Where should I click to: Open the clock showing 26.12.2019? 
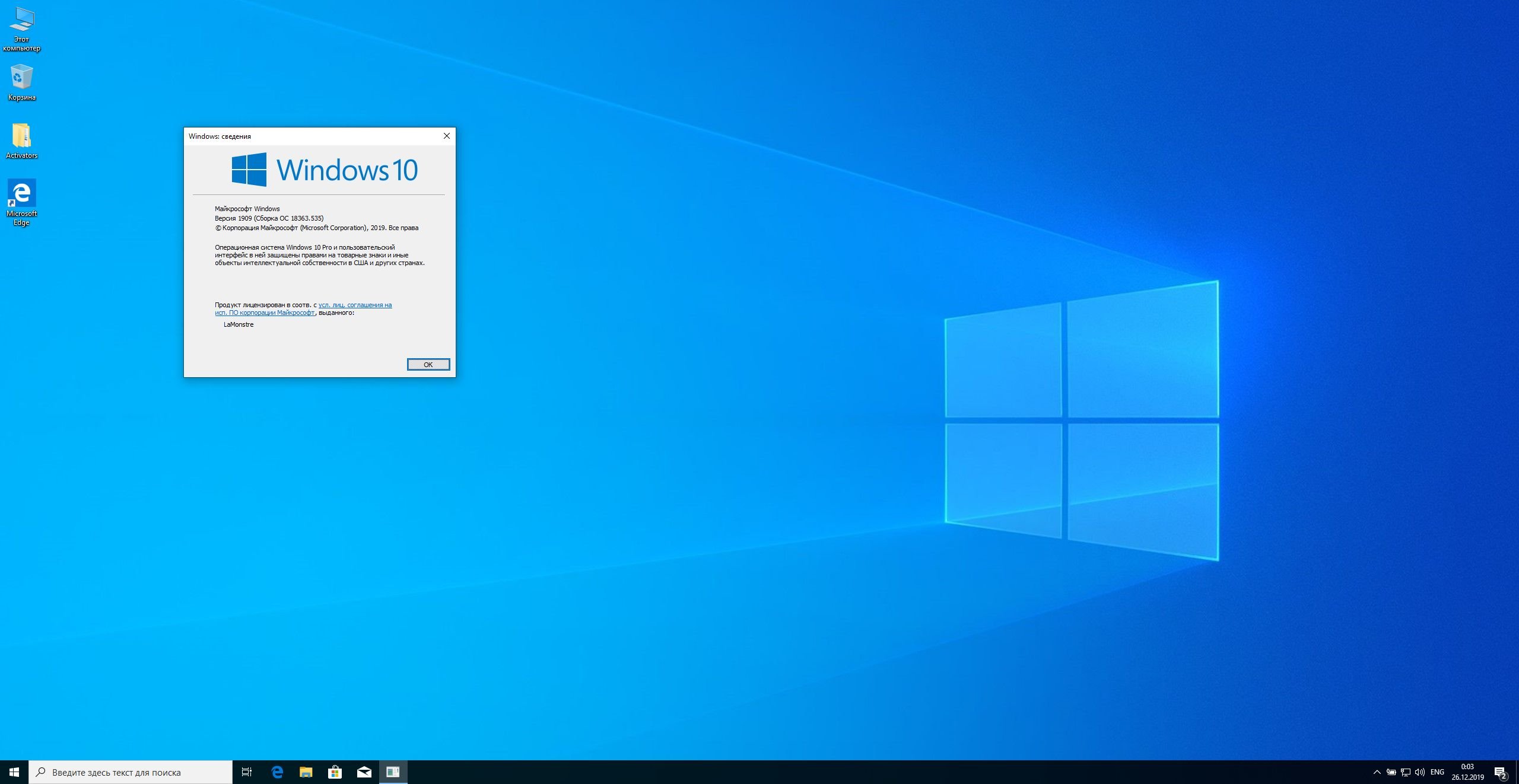click(x=1467, y=772)
